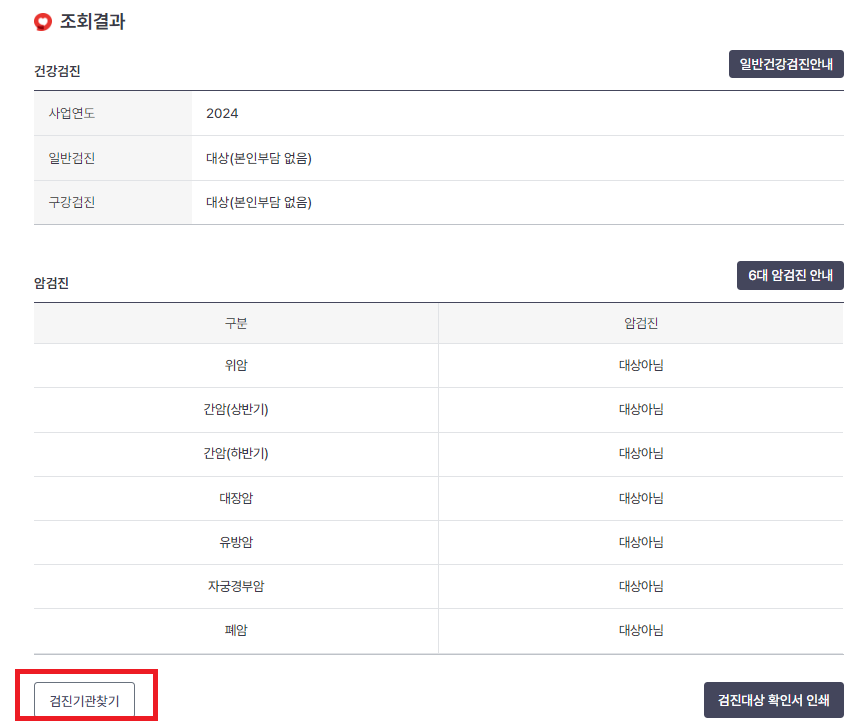
Task: Click the 검진기관찾기 button
Action: [x=85, y=700]
